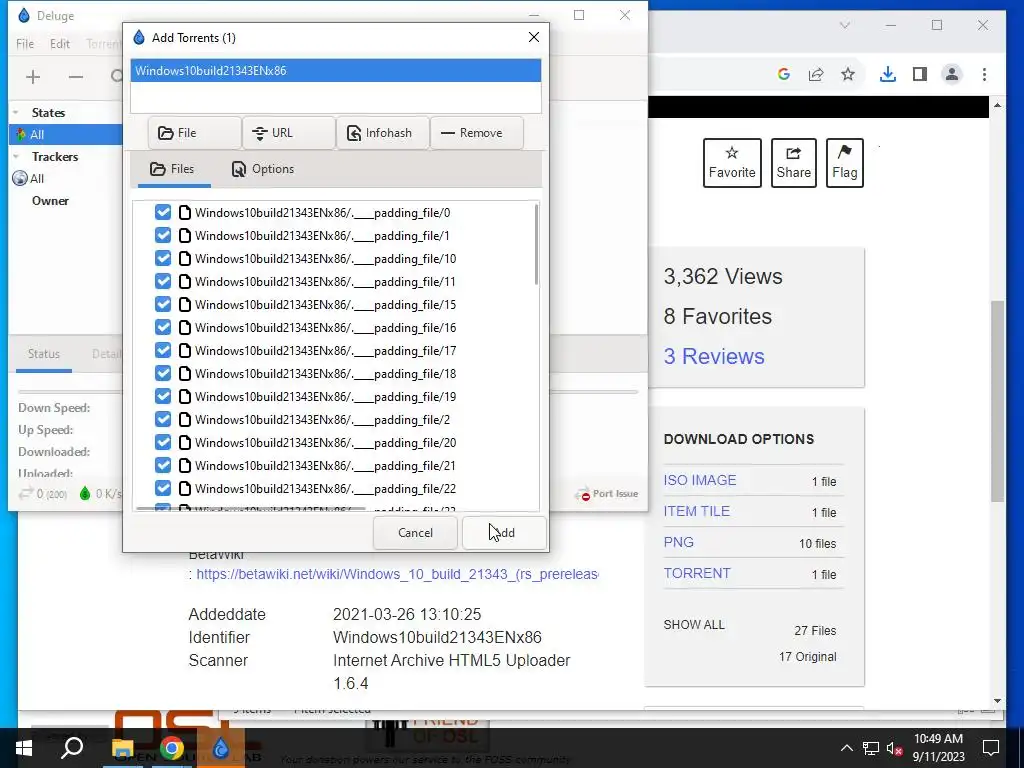Switch to the Options tab
1024x768 pixels.
pyautogui.click(x=263, y=169)
